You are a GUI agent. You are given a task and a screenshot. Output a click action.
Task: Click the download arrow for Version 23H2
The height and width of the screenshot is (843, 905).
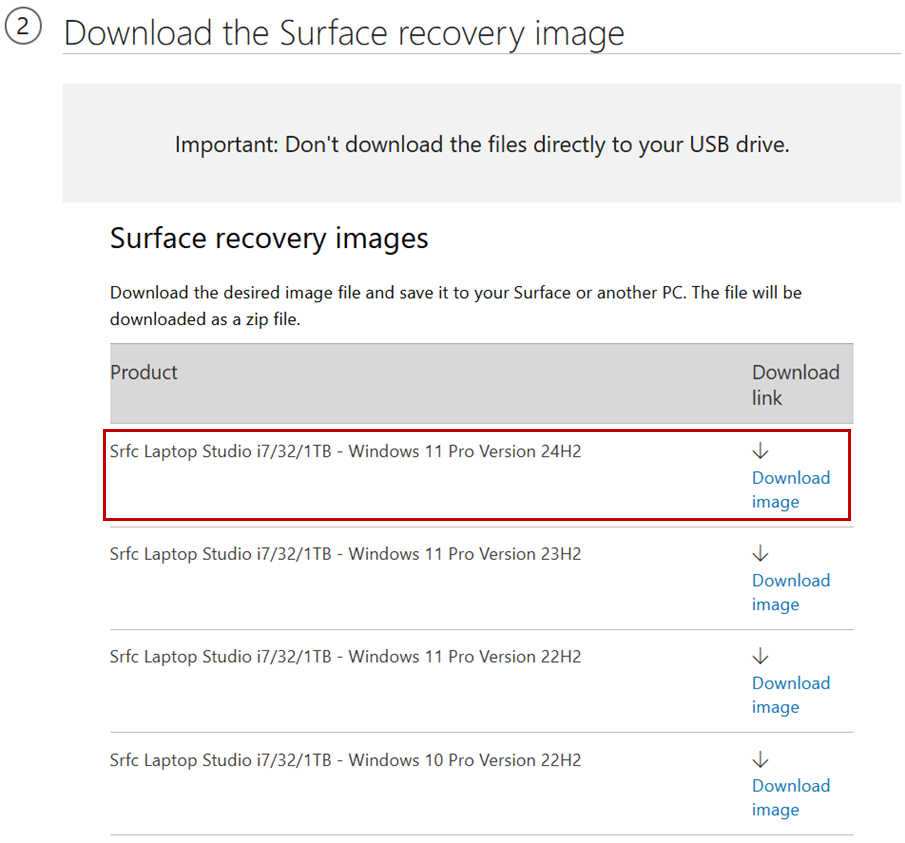click(761, 552)
